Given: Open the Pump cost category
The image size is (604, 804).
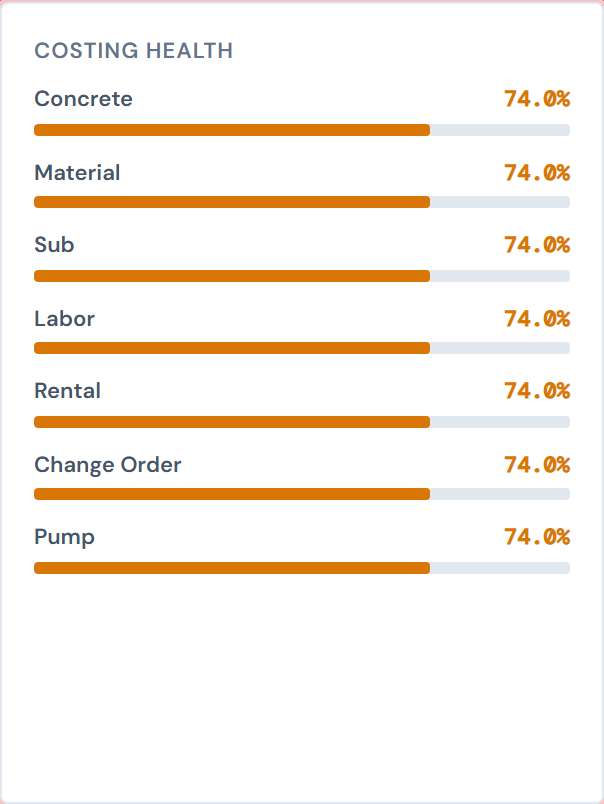Looking at the screenshot, I should (64, 537).
